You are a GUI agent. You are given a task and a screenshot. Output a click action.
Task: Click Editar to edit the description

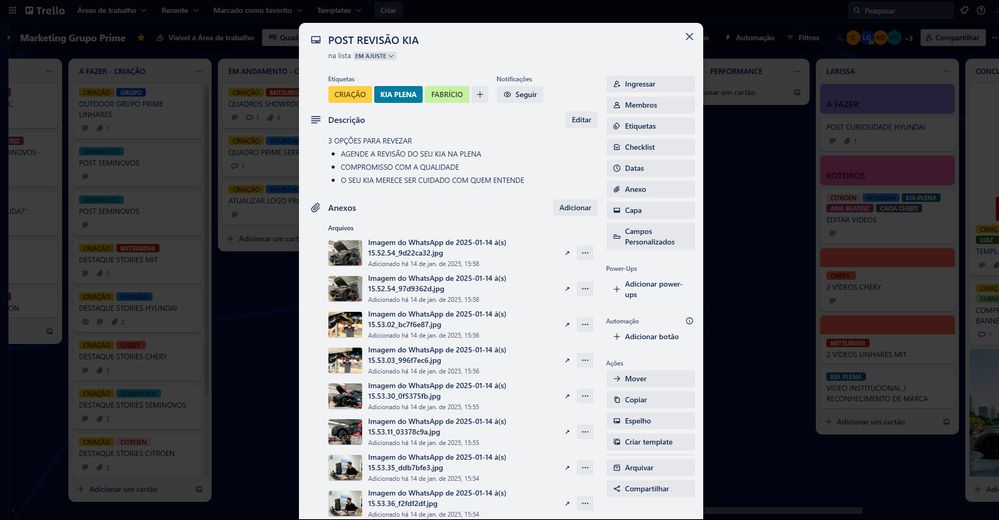pos(581,120)
